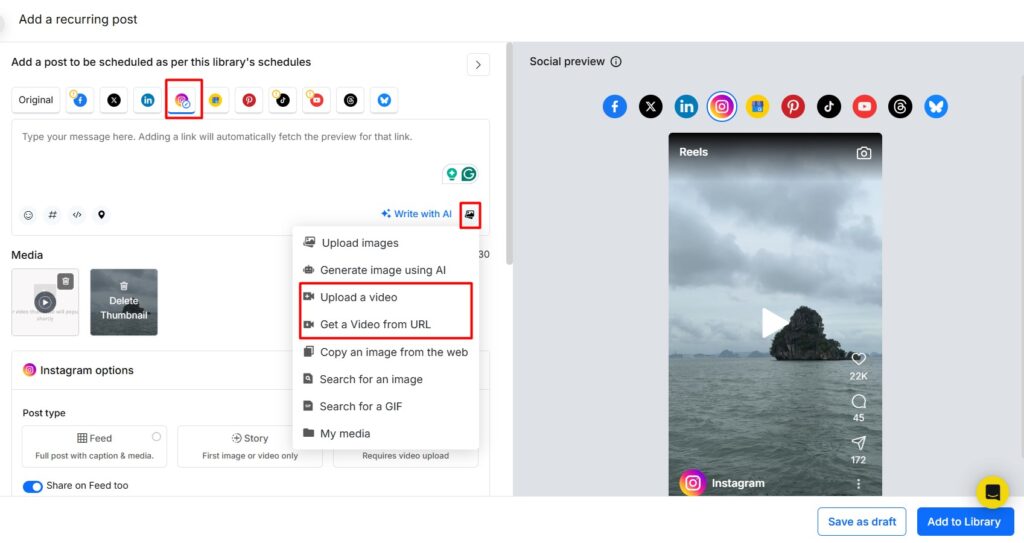
Task: Open the uploaded video thumbnail
Action: coord(45,303)
